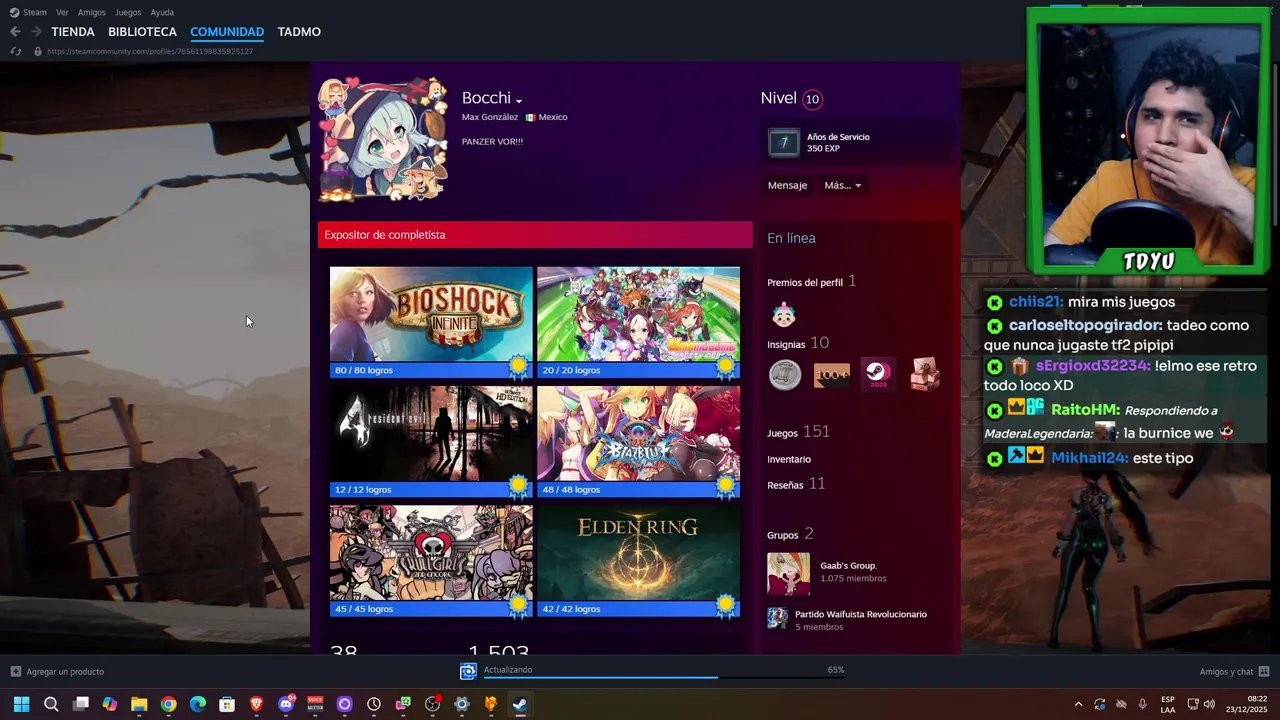Click the Gaab's Group avatar
Image resolution: width=1280 pixels, height=720 pixels.
[x=788, y=574]
